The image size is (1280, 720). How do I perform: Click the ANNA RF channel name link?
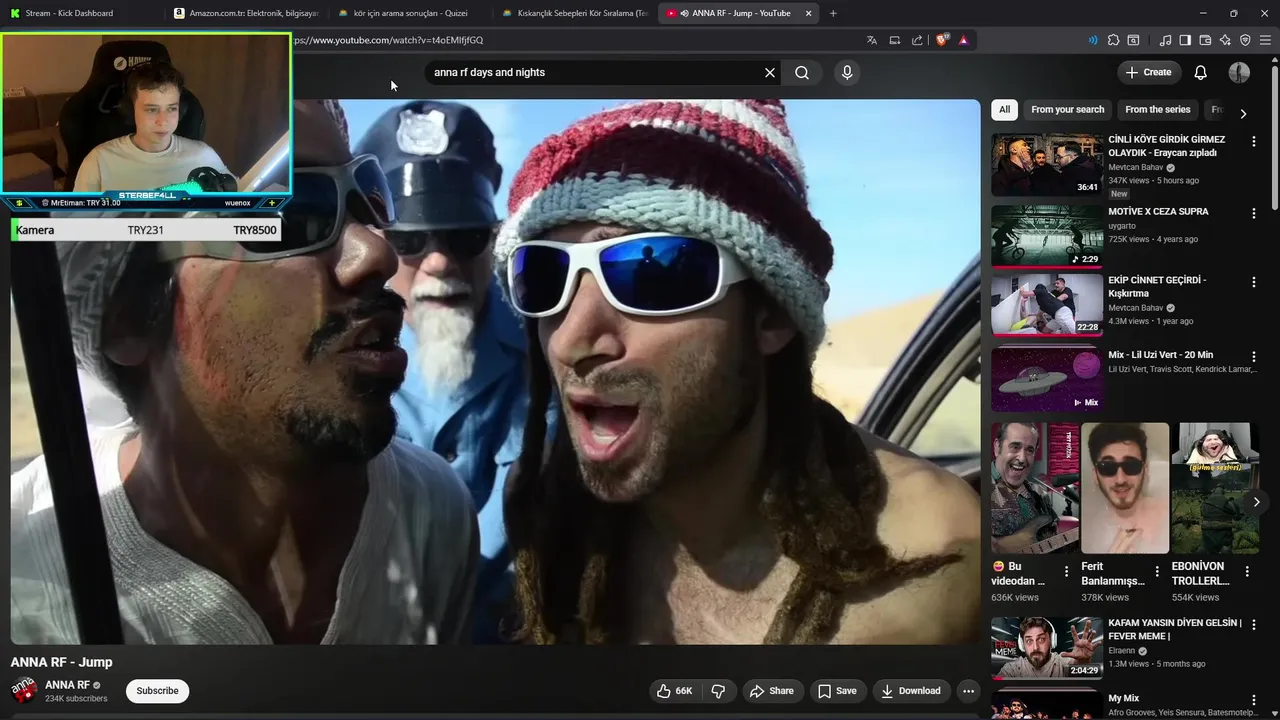67,685
